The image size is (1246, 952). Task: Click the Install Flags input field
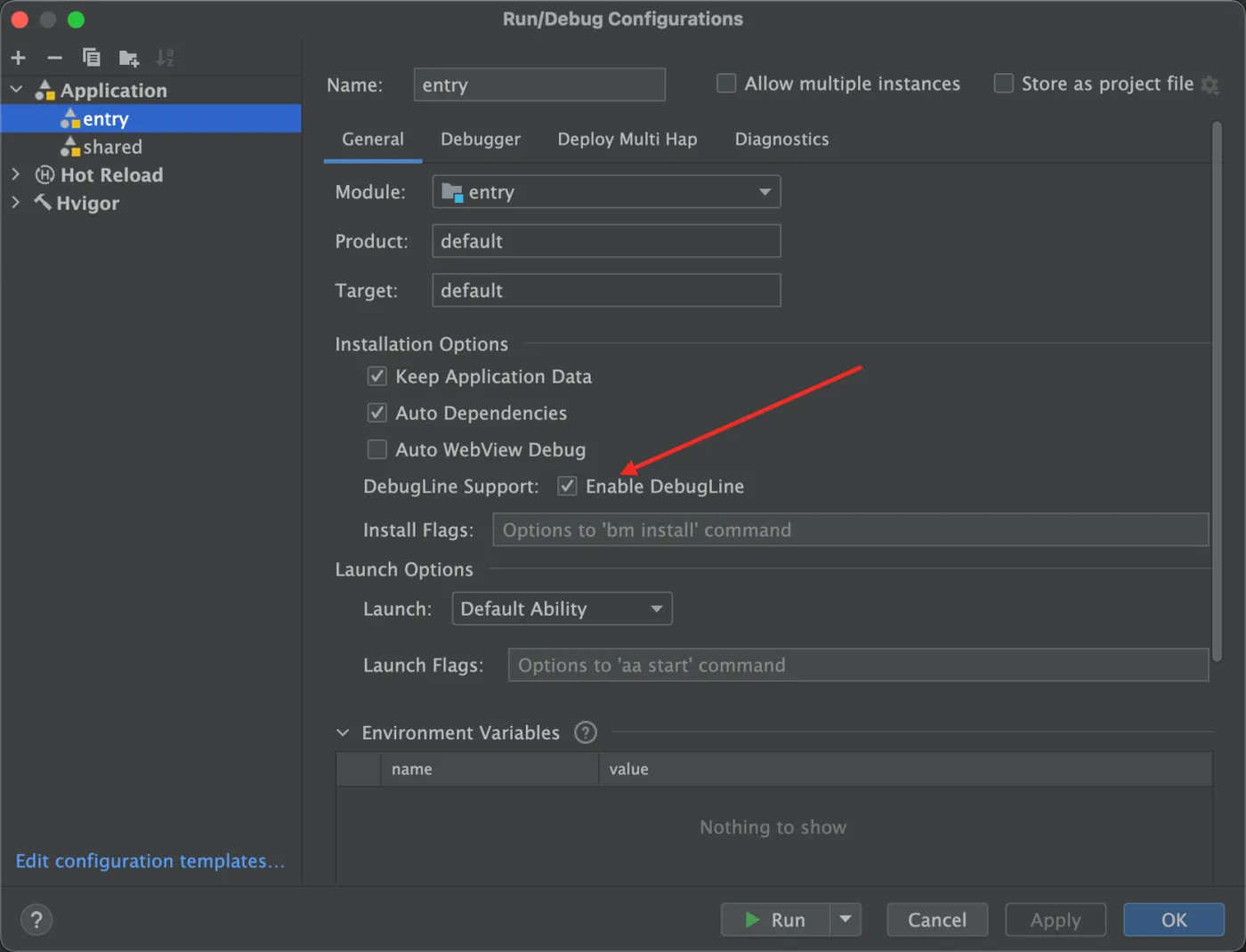(x=851, y=529)
